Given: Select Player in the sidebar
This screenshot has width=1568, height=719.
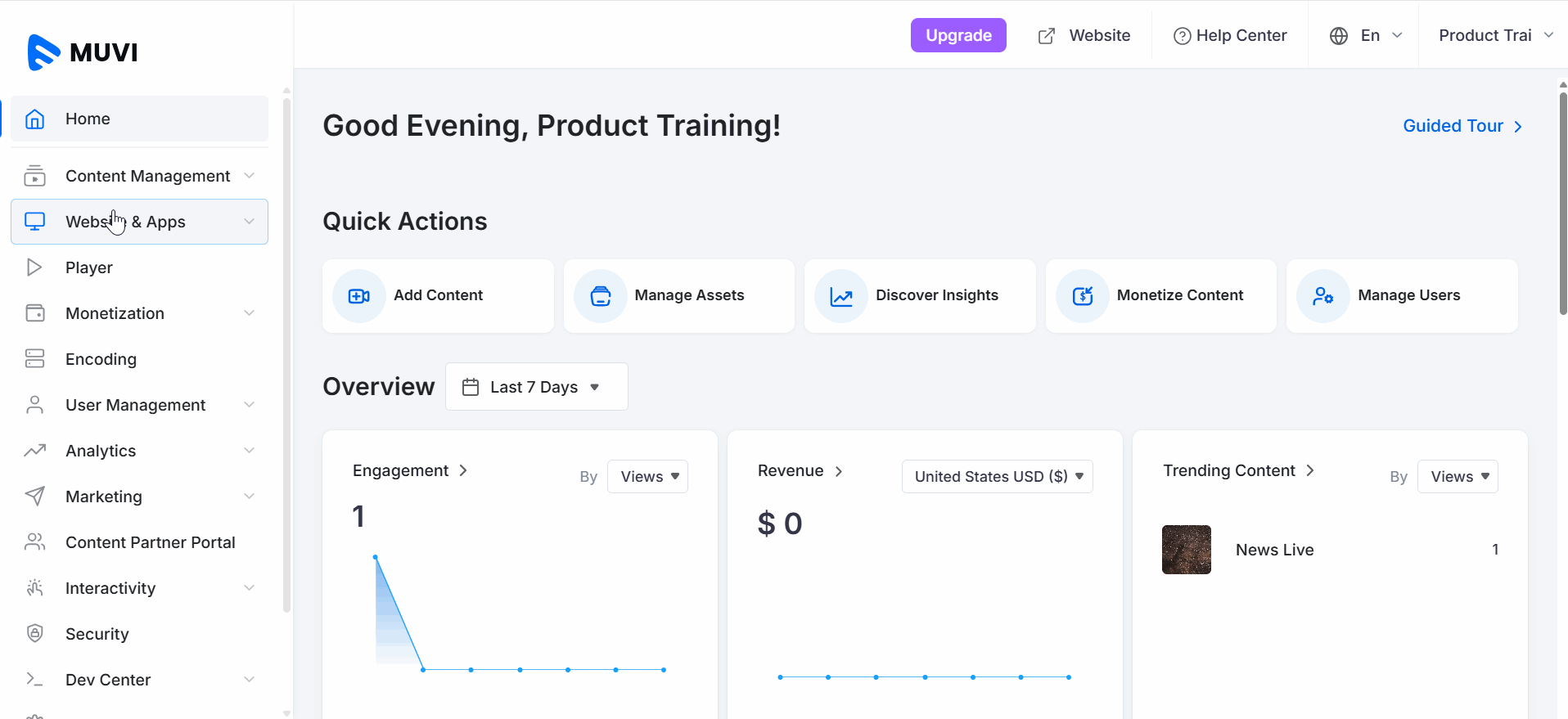Looking at the screenshot, I should tap(89, 267).
